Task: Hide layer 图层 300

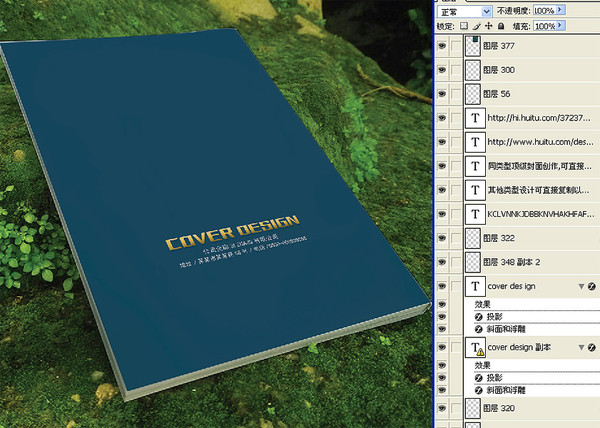Action: (x=442, y=70)
